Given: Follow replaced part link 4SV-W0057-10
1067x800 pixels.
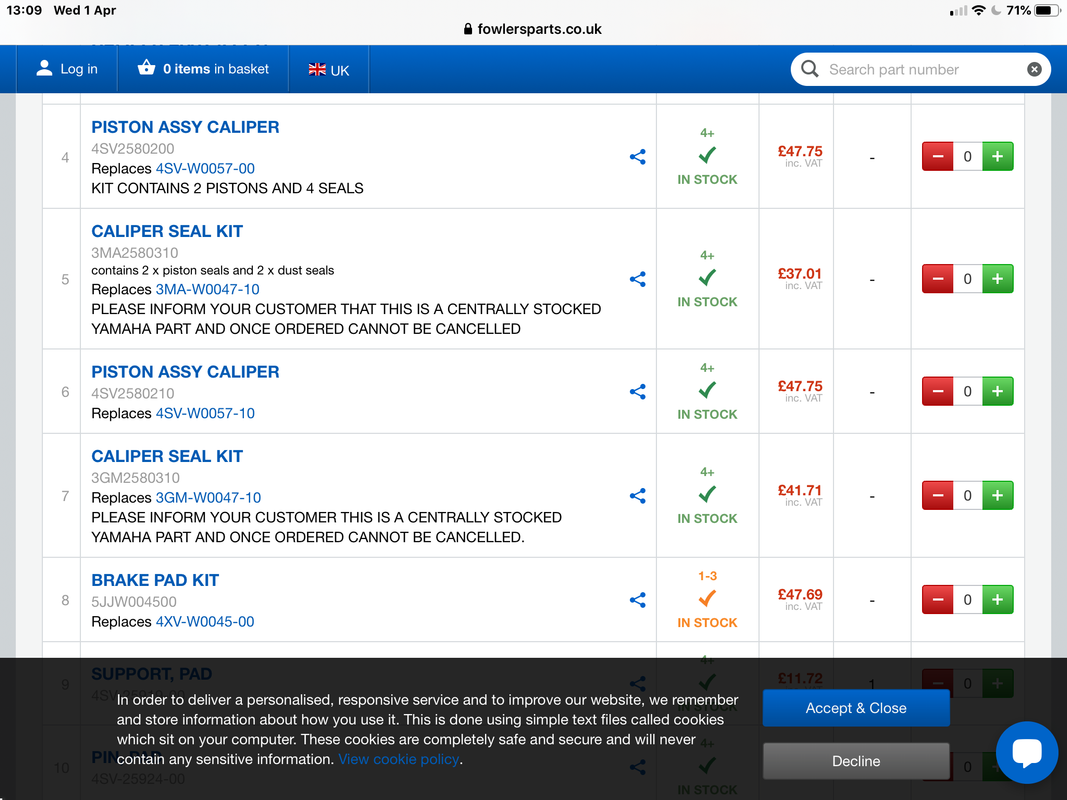Looking at the screenshot, I should pyautogui.click(x=206, y=413).
